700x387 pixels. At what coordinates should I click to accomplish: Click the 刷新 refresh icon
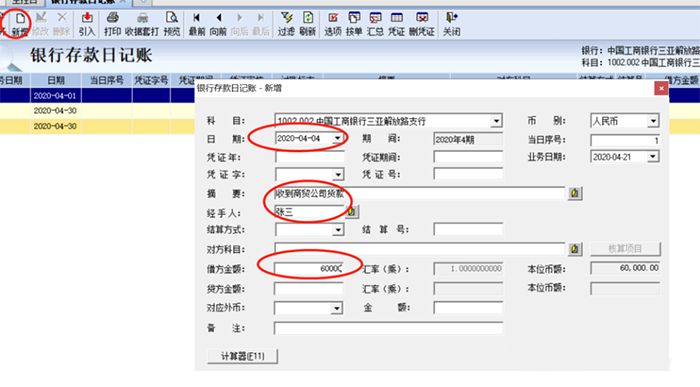click(x=308, y=24)
